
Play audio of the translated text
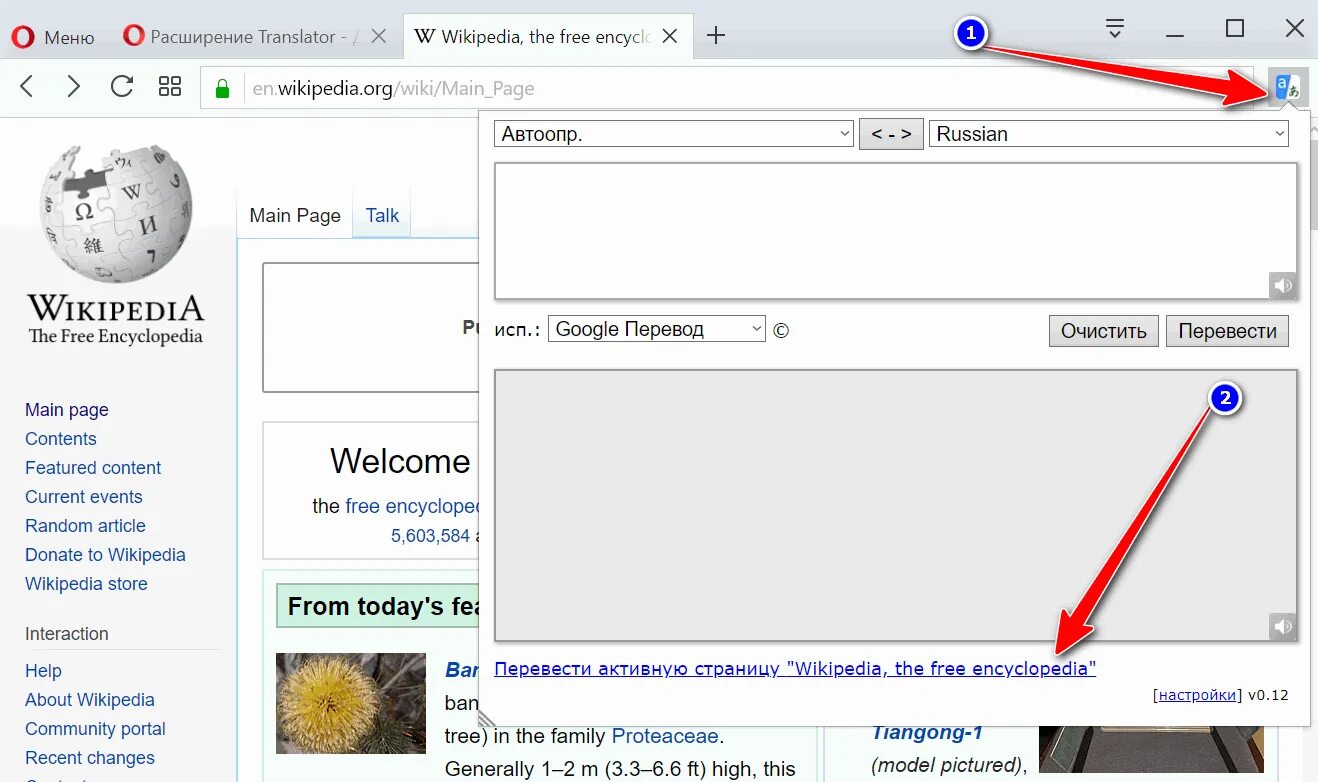(x=1283, y=627)
